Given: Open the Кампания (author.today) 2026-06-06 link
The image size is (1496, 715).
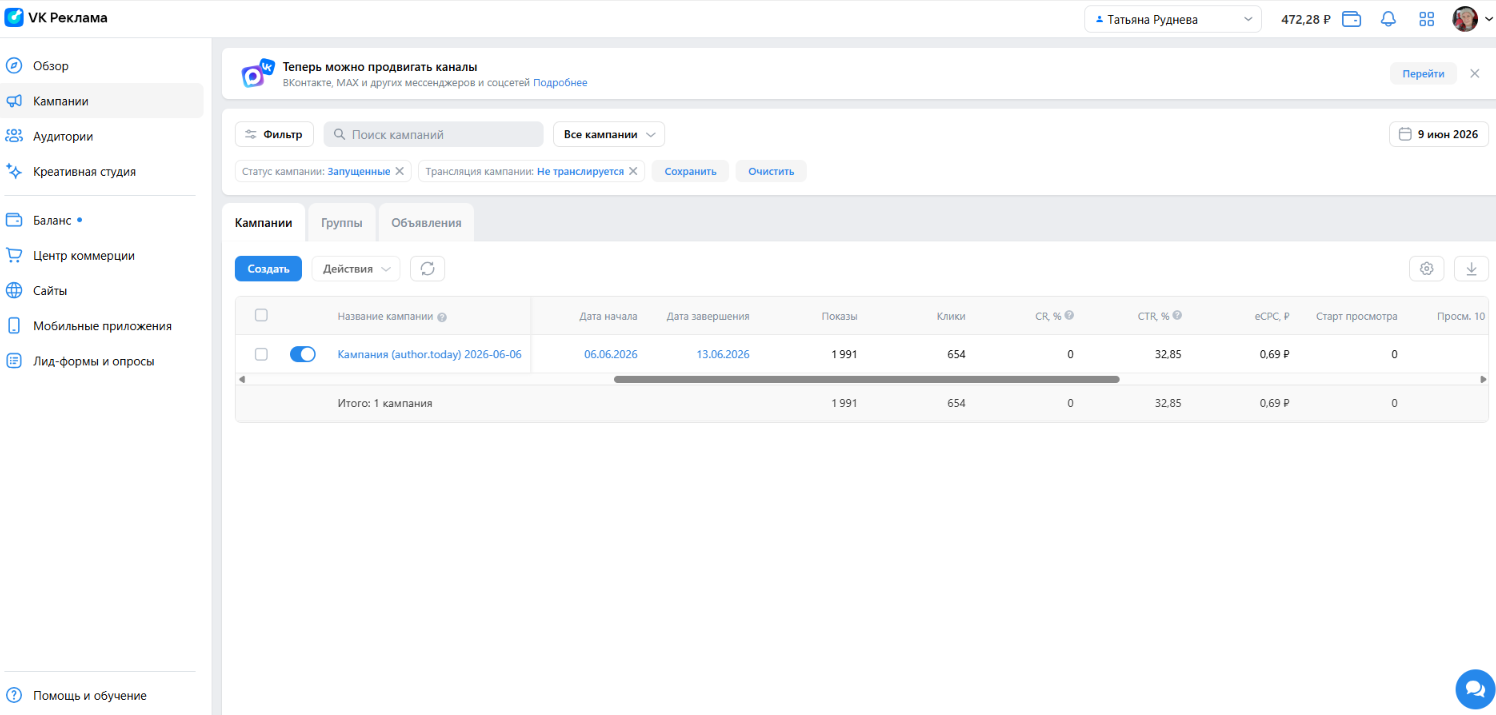Looking at the screenshot, I should click(x=430, y=354).
